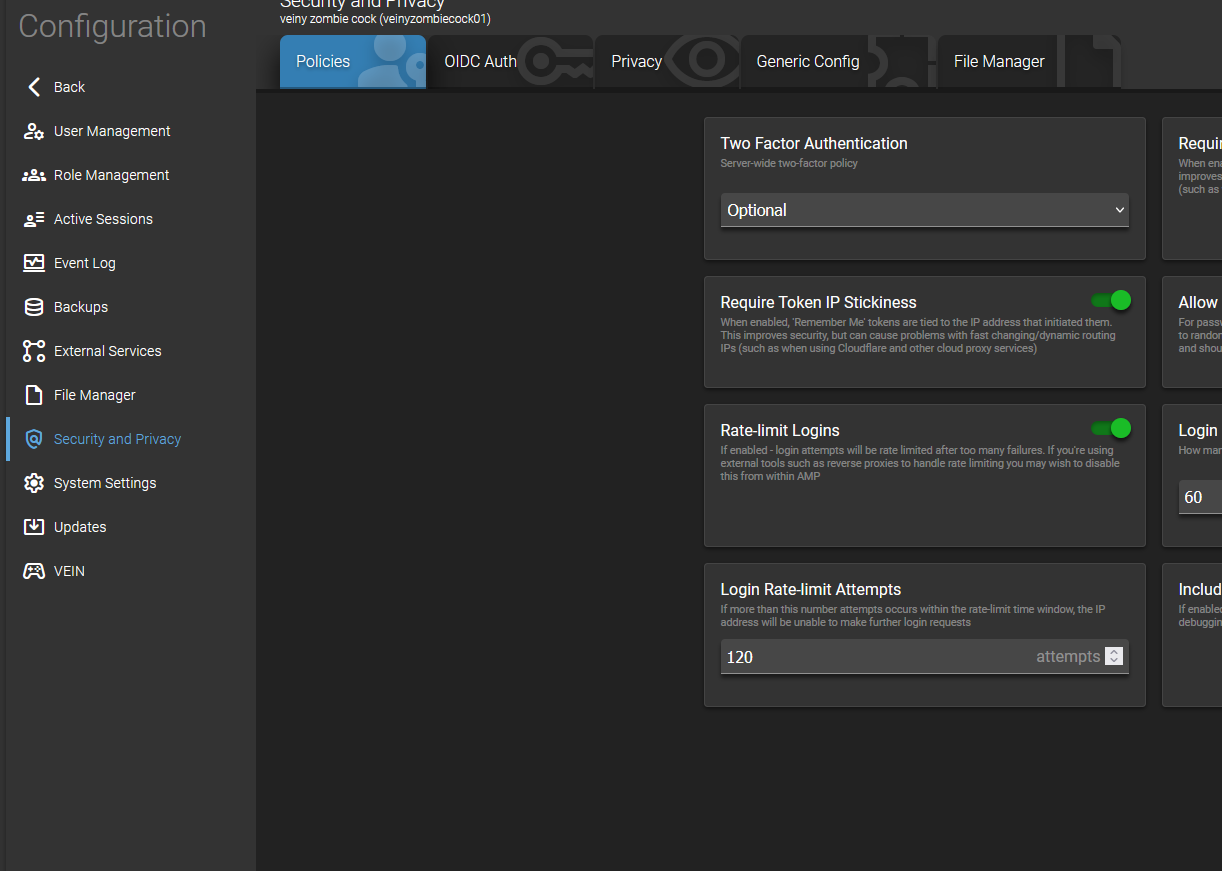Click the Role Management group icon

(x=34, y=175)
